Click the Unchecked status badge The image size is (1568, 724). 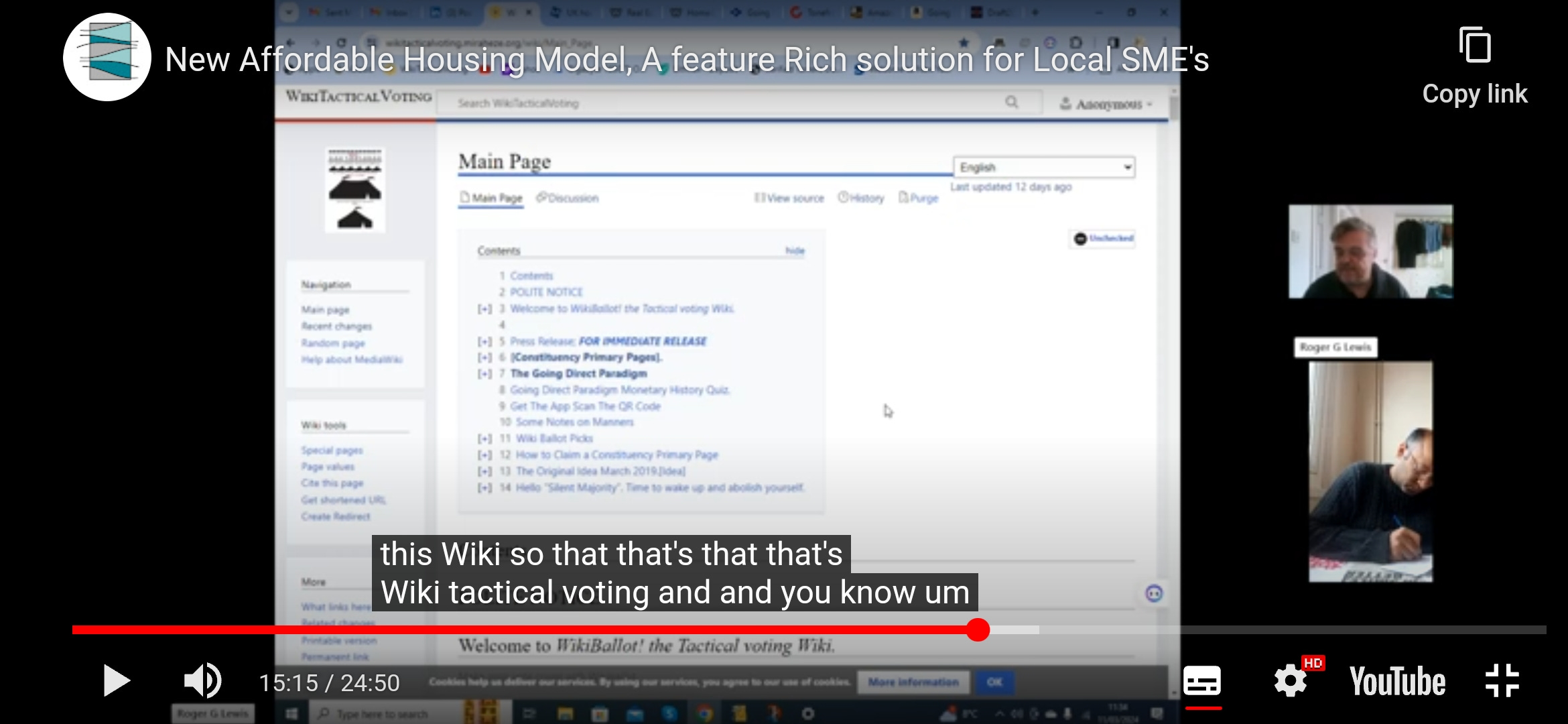click(1103, 239)
